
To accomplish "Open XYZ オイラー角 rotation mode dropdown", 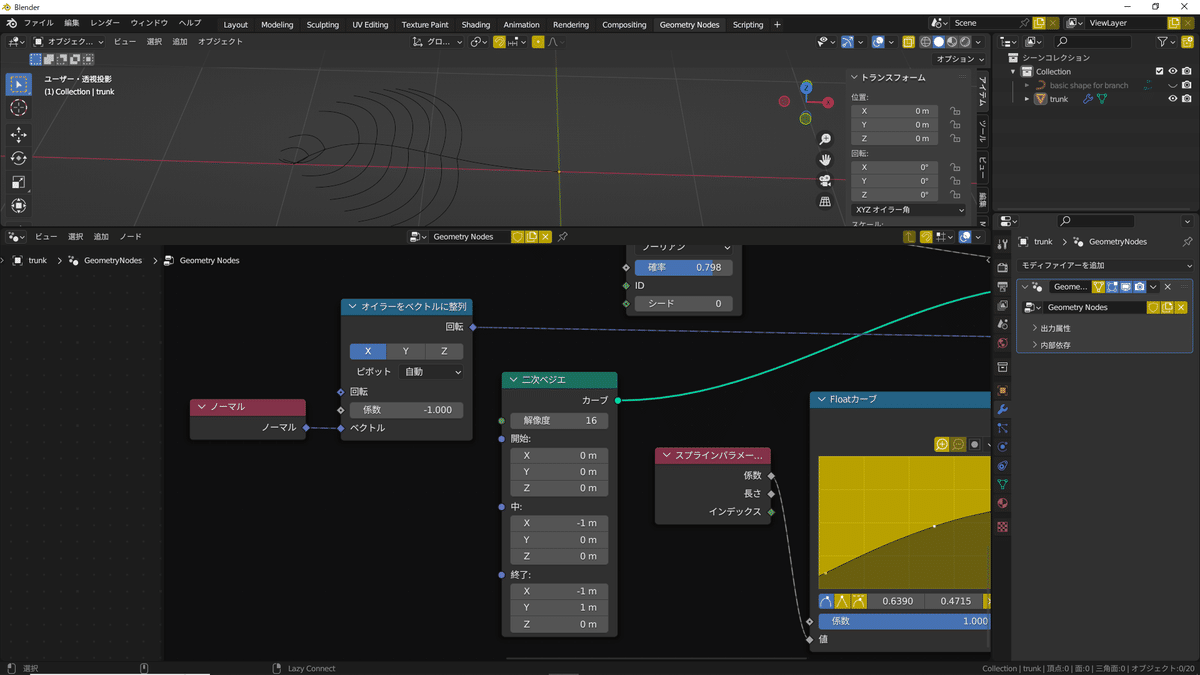I will (909, 210).
